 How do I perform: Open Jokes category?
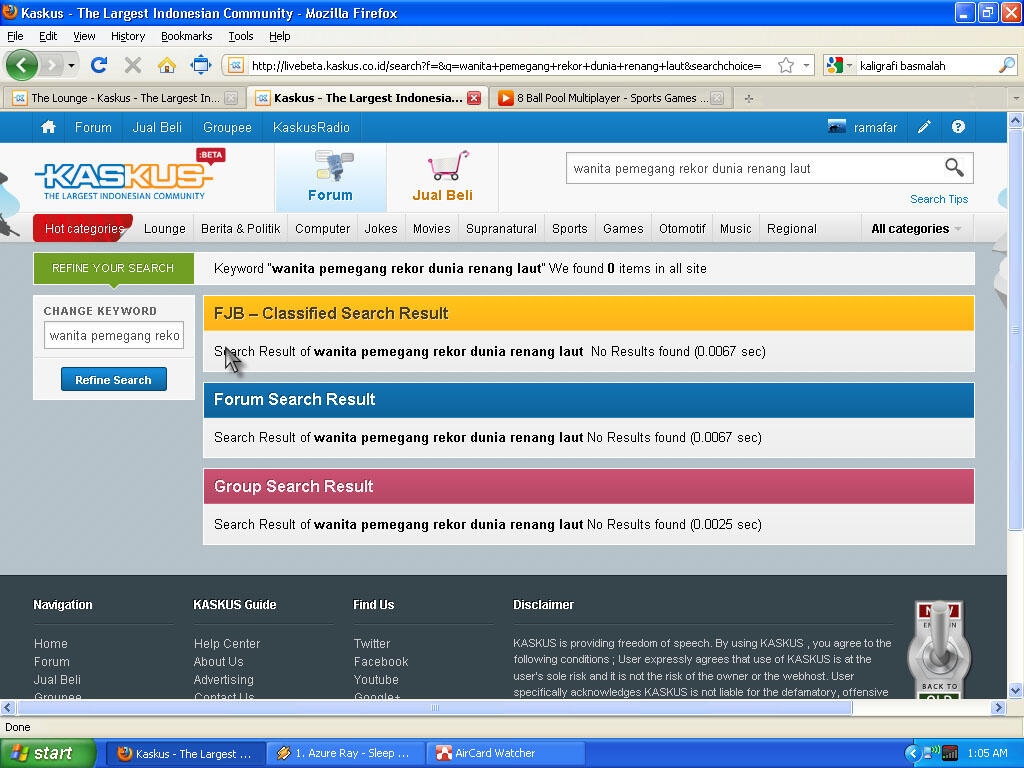click(x=381, y=229)
